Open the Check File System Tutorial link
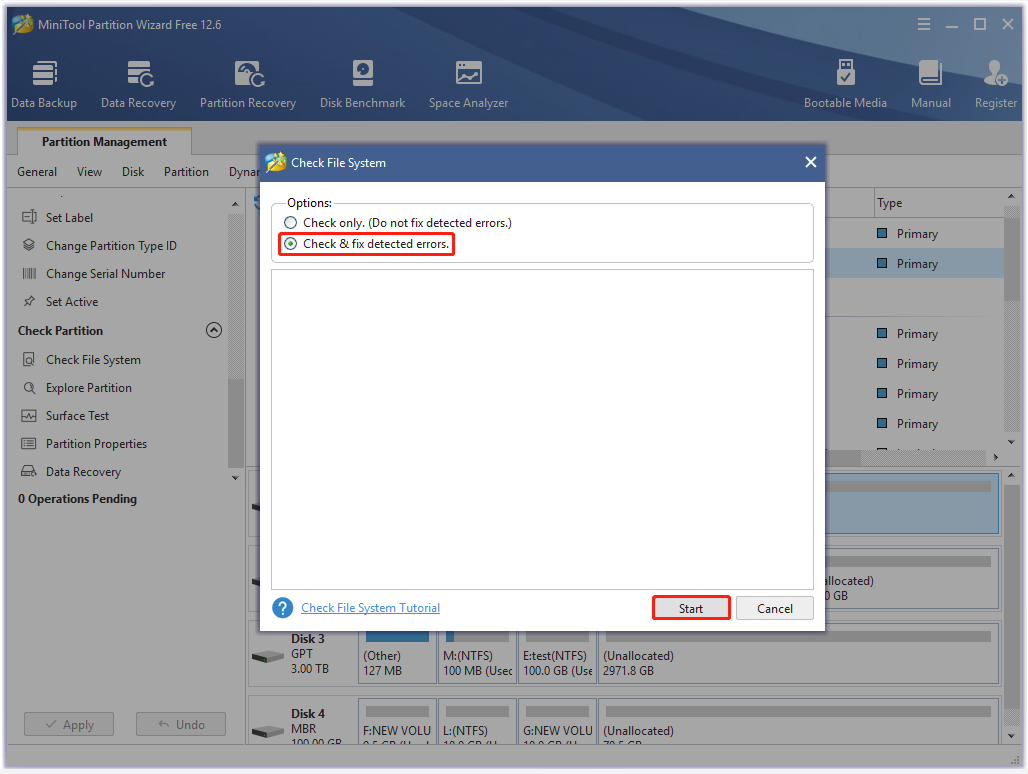 tap(370, 608)
